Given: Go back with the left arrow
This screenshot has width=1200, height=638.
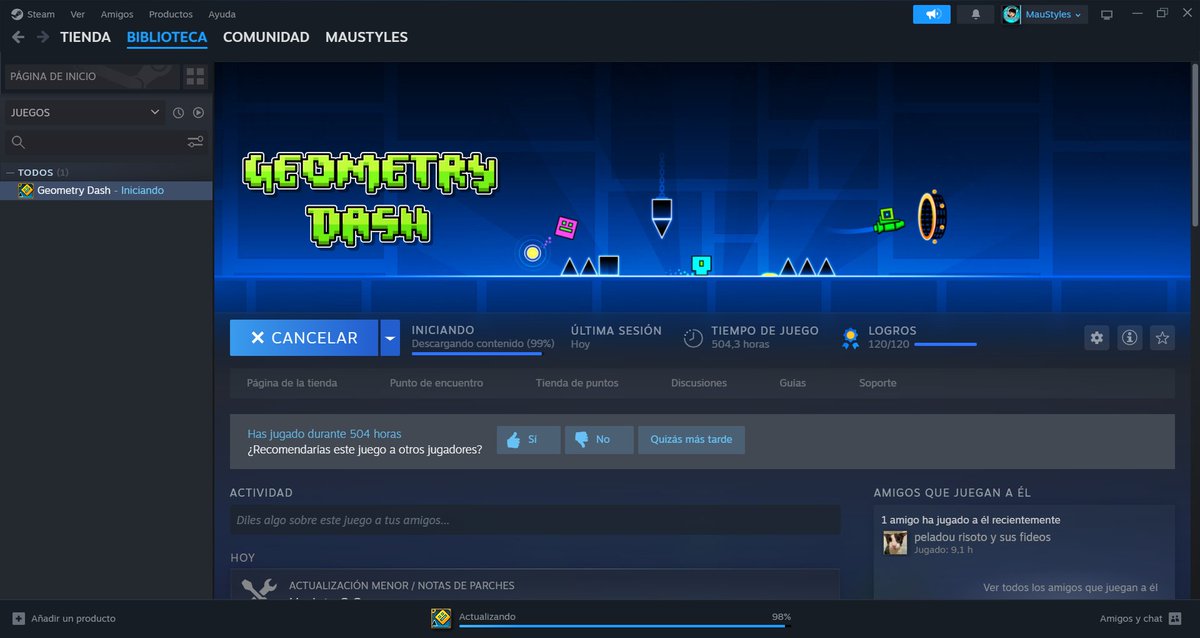Looking at the screenshot, I should [18, 37].
